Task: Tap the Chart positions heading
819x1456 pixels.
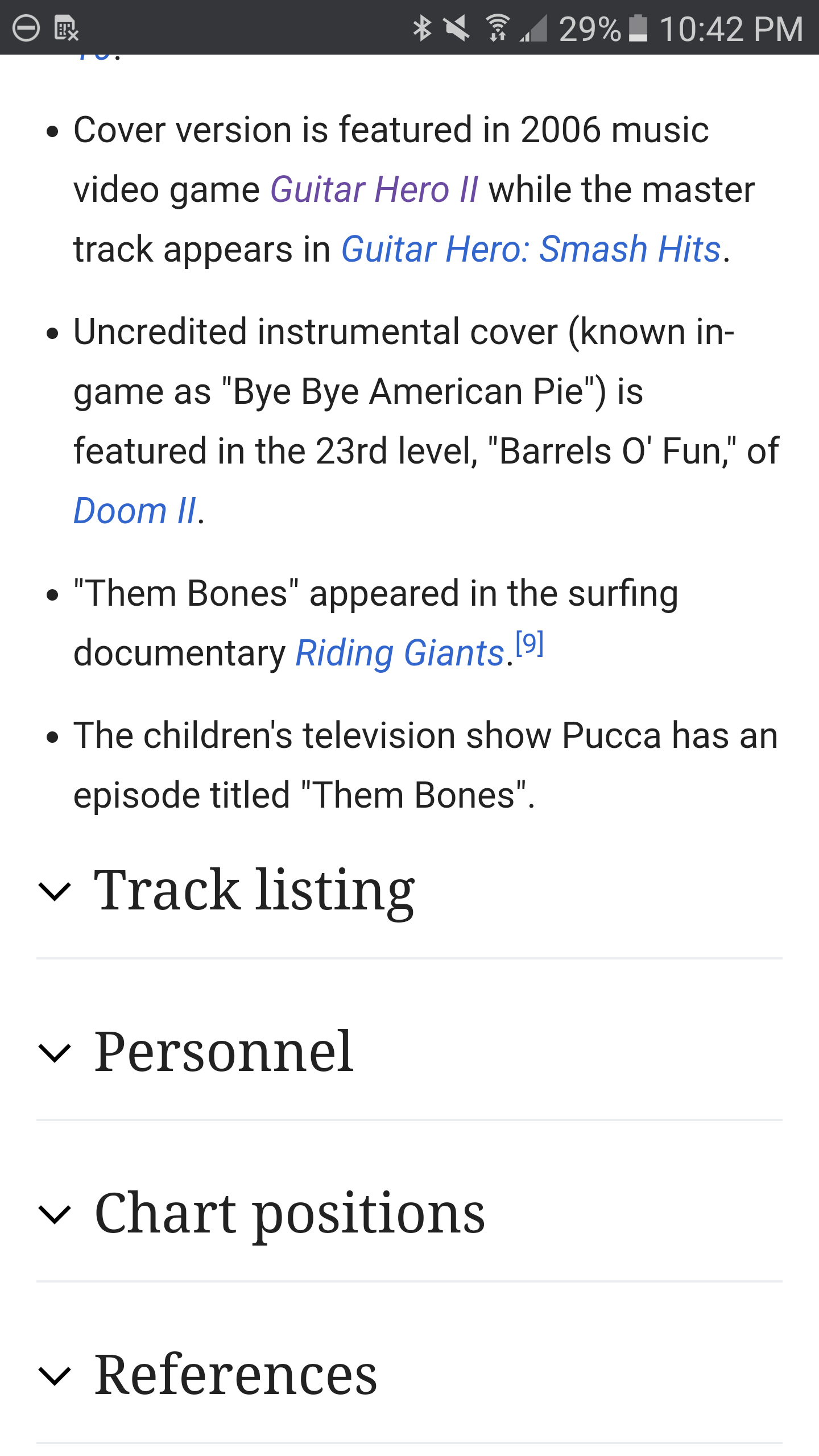Action: pyautogui.click(x=289, y=1214)
